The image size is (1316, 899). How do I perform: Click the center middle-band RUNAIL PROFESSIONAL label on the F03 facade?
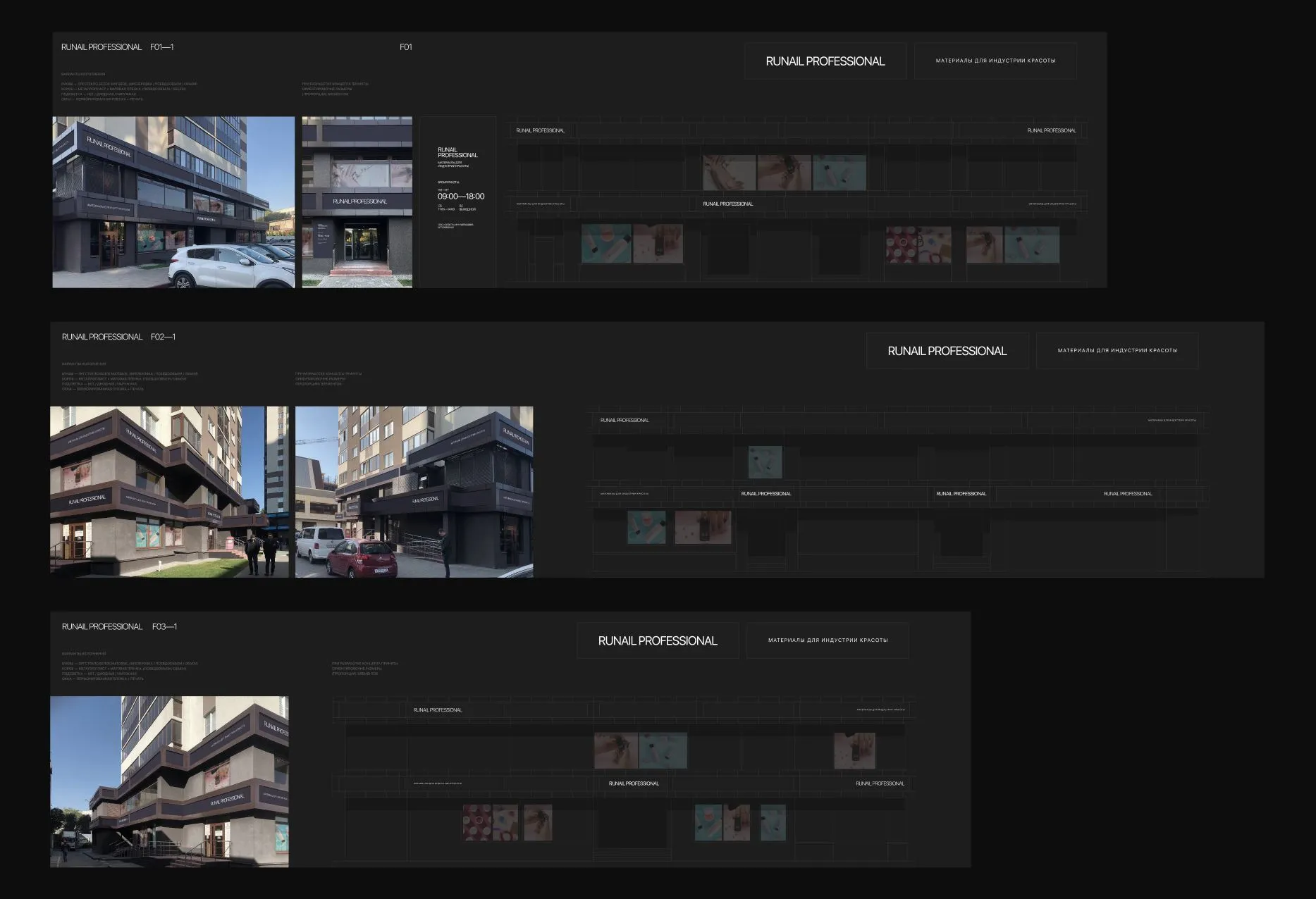(x=634, y=783)
